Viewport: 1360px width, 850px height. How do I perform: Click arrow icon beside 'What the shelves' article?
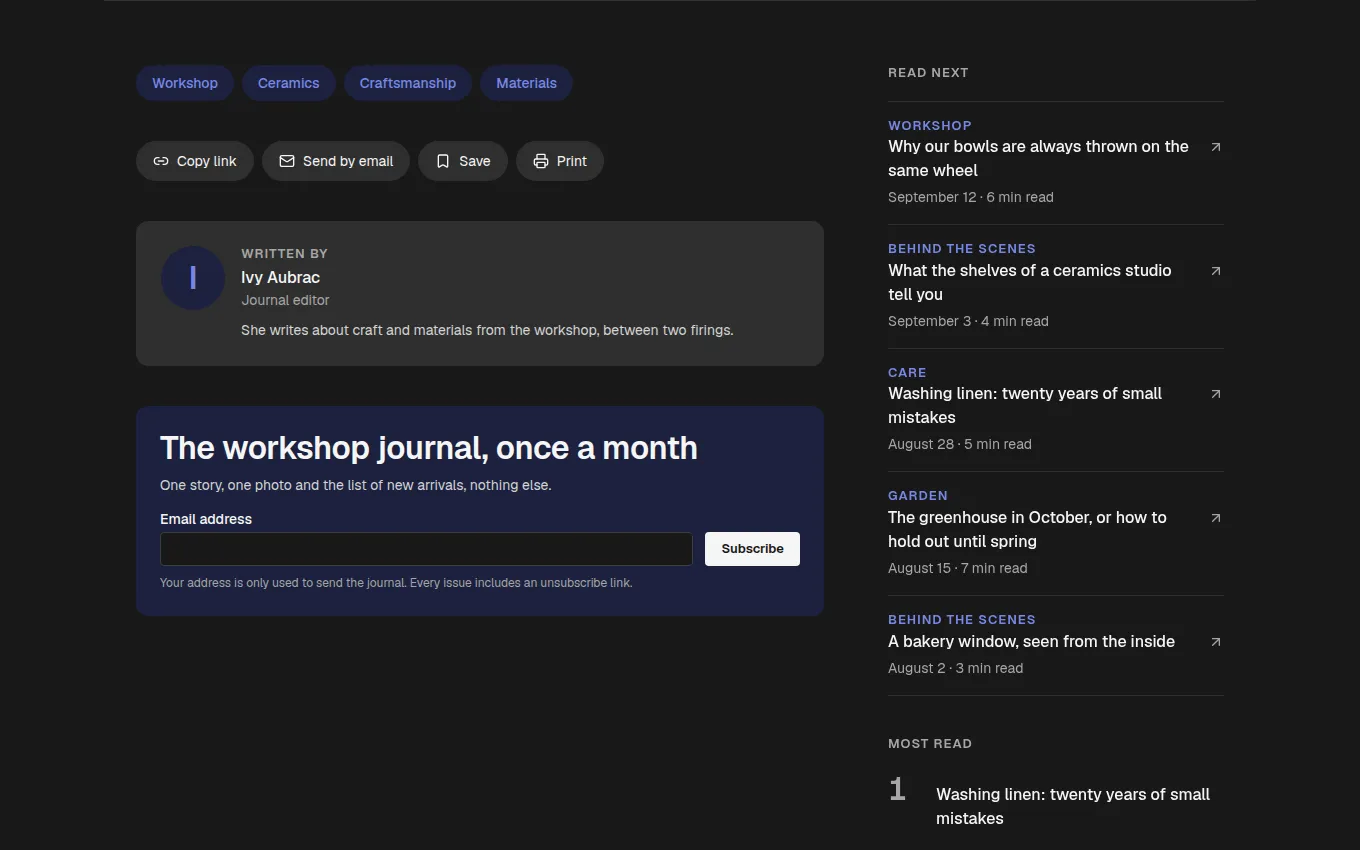coord(1216,271)
